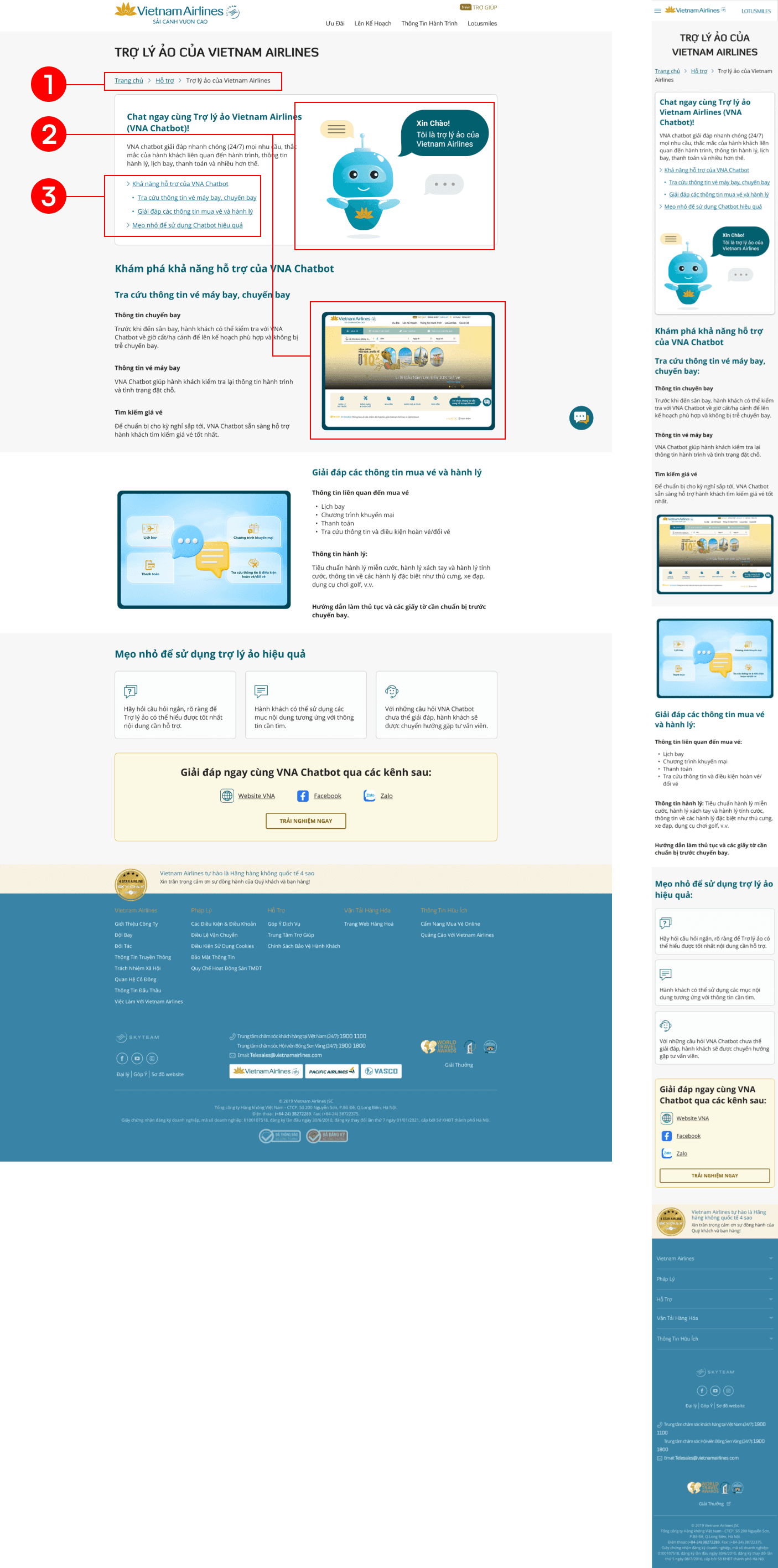Open 'Mẹo nhỏ để sử dụng Chatbot' desktop link
Image resolution: width=778 pixels, height=1568 pixels.
188,225
